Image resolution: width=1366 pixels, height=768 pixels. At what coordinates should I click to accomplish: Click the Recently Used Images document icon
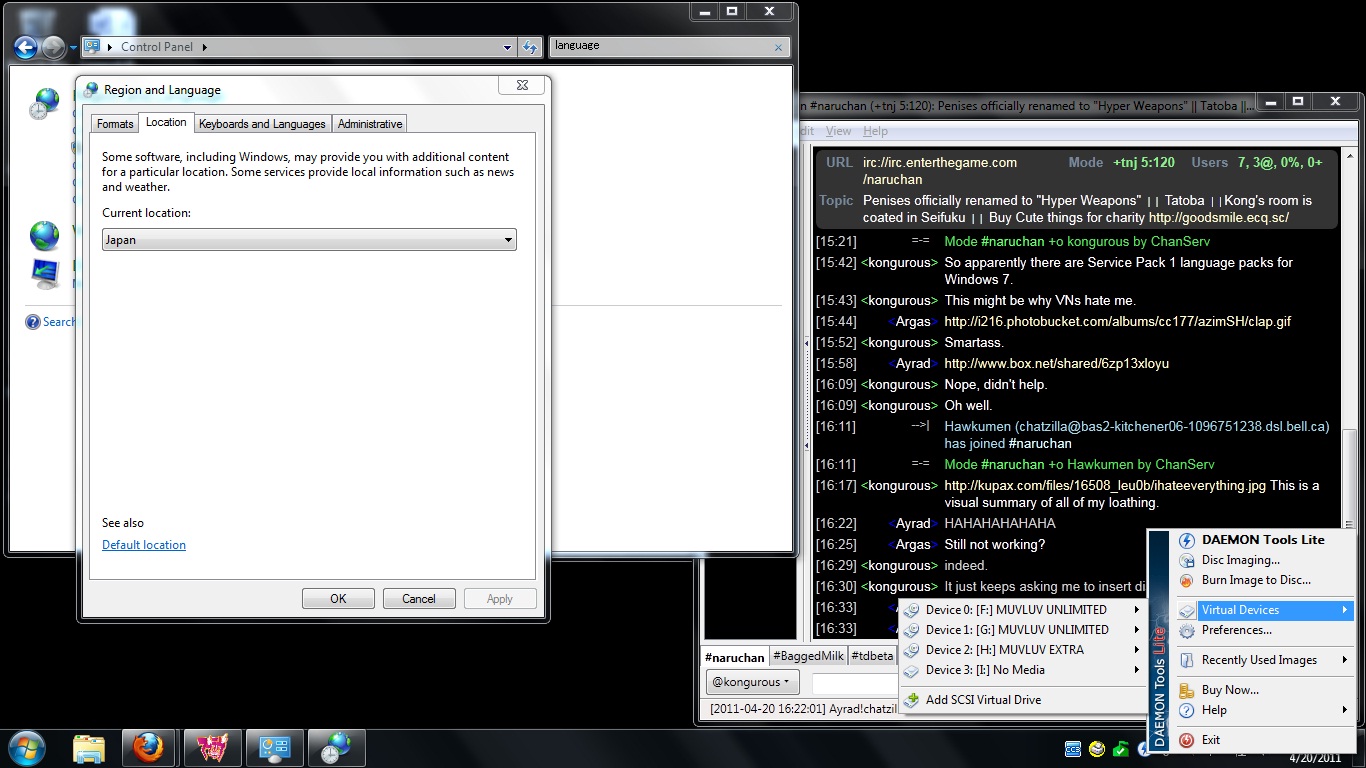tap(1187, 660)
